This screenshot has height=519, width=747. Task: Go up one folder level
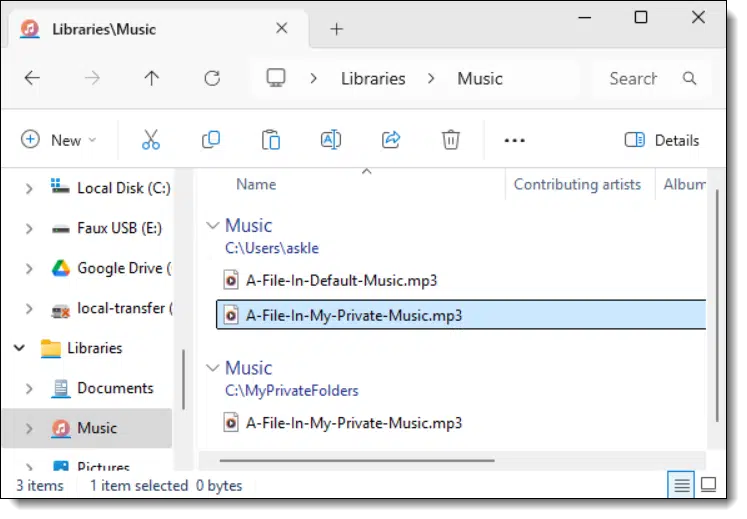(x=151, y=78)
